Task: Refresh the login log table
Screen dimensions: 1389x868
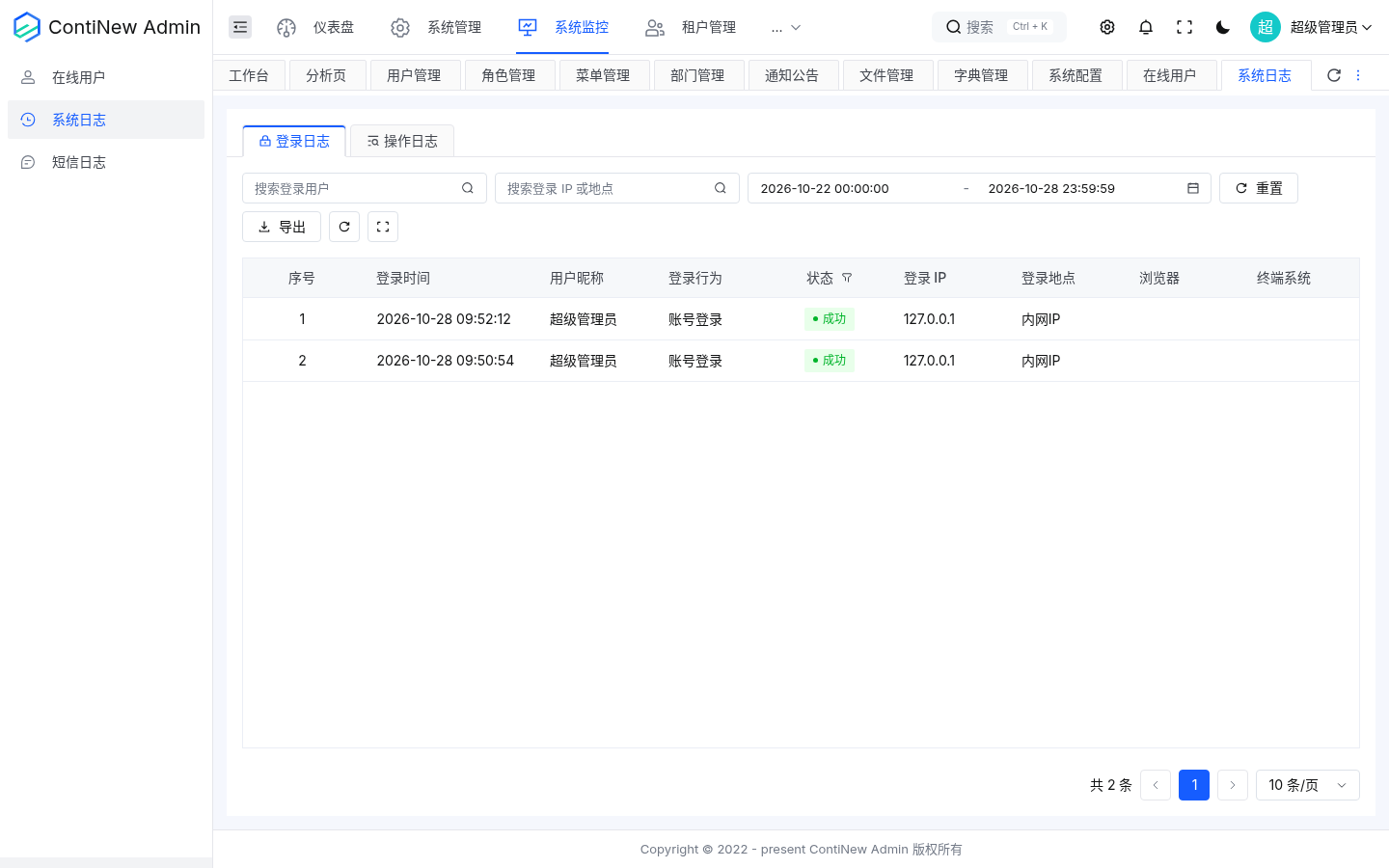Action: 344,227
